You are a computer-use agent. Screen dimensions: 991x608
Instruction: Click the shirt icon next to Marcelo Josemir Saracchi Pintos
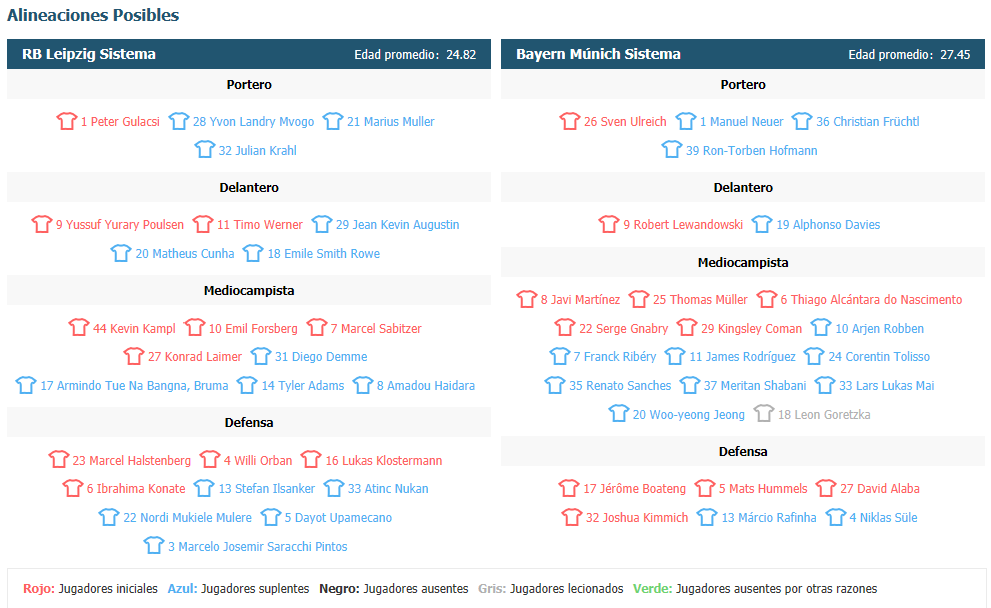tap(154, 545)
